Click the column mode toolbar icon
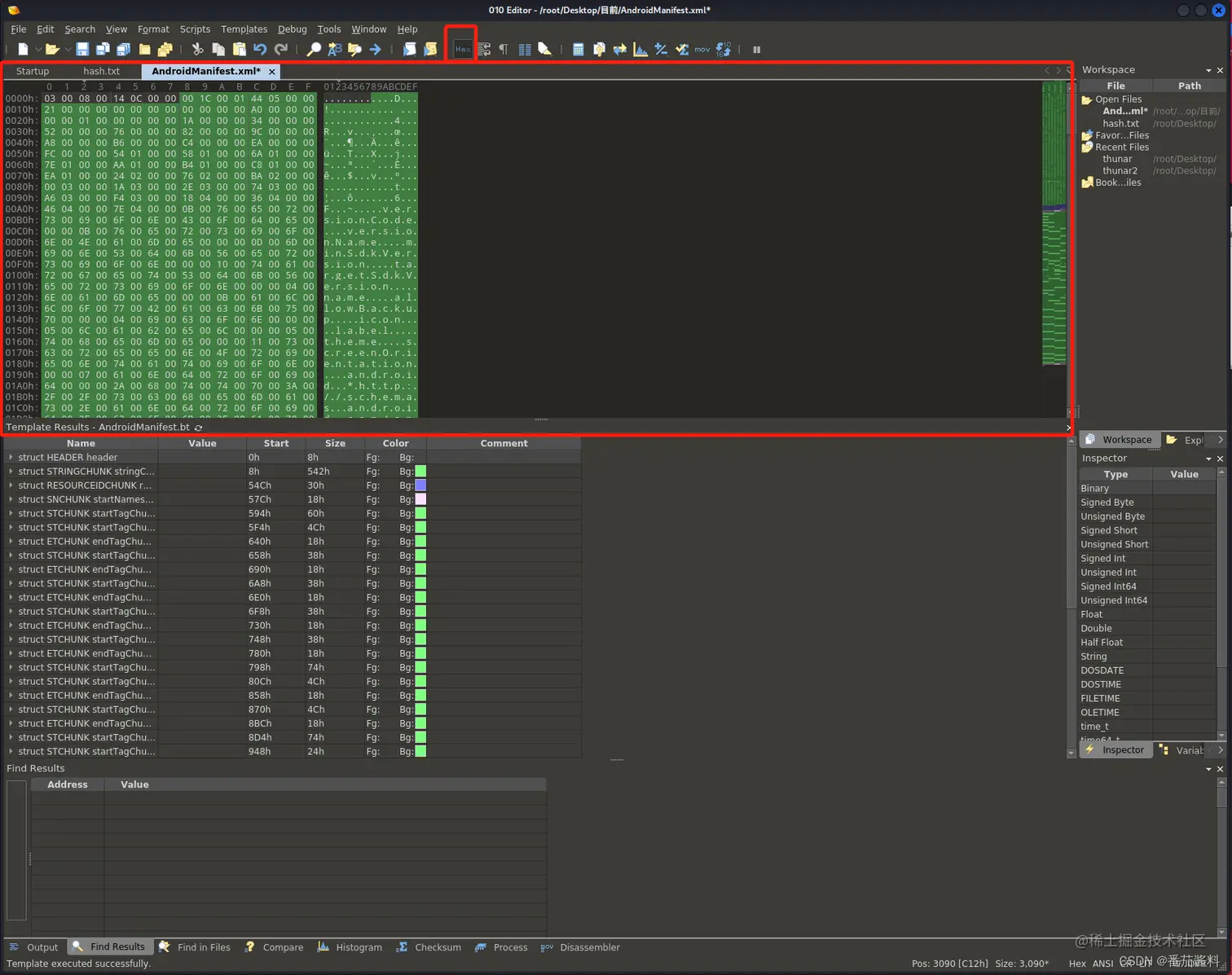 pos(525,50)
